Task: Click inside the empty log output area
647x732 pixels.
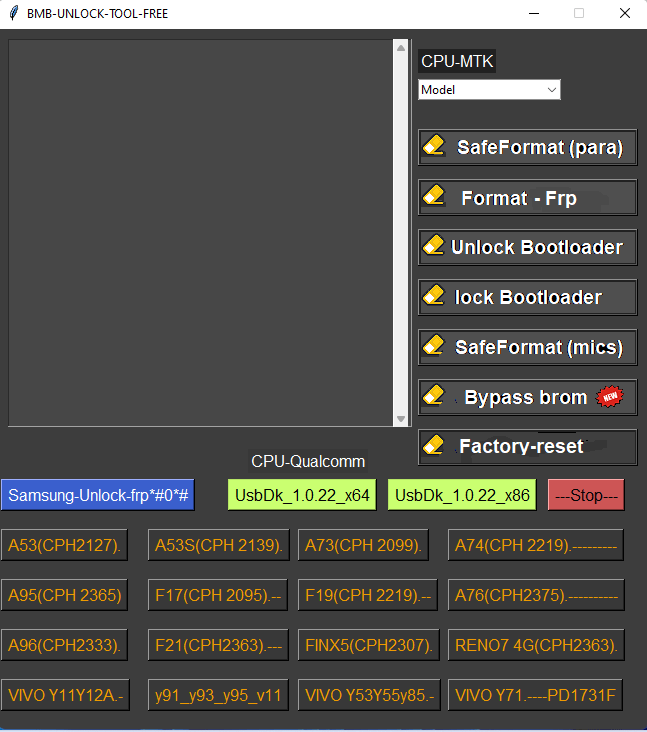Action: [200, 230]
